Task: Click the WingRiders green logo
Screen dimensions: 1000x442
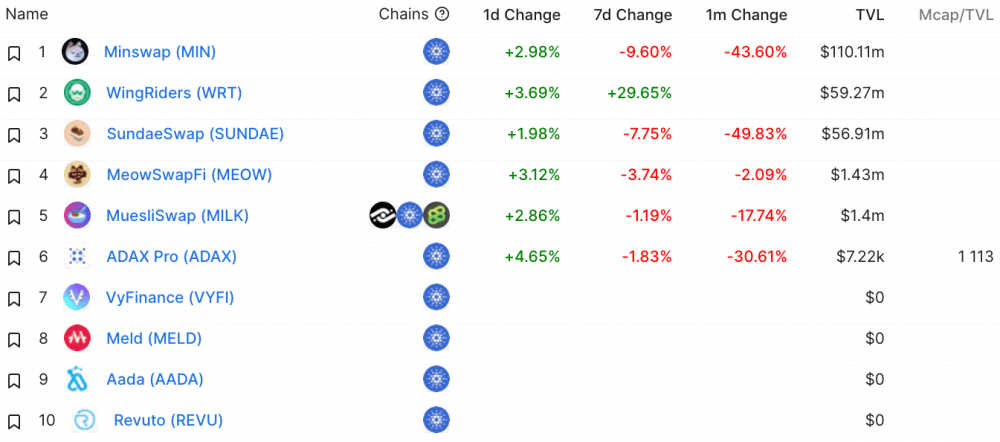Action: pos(77,93)
